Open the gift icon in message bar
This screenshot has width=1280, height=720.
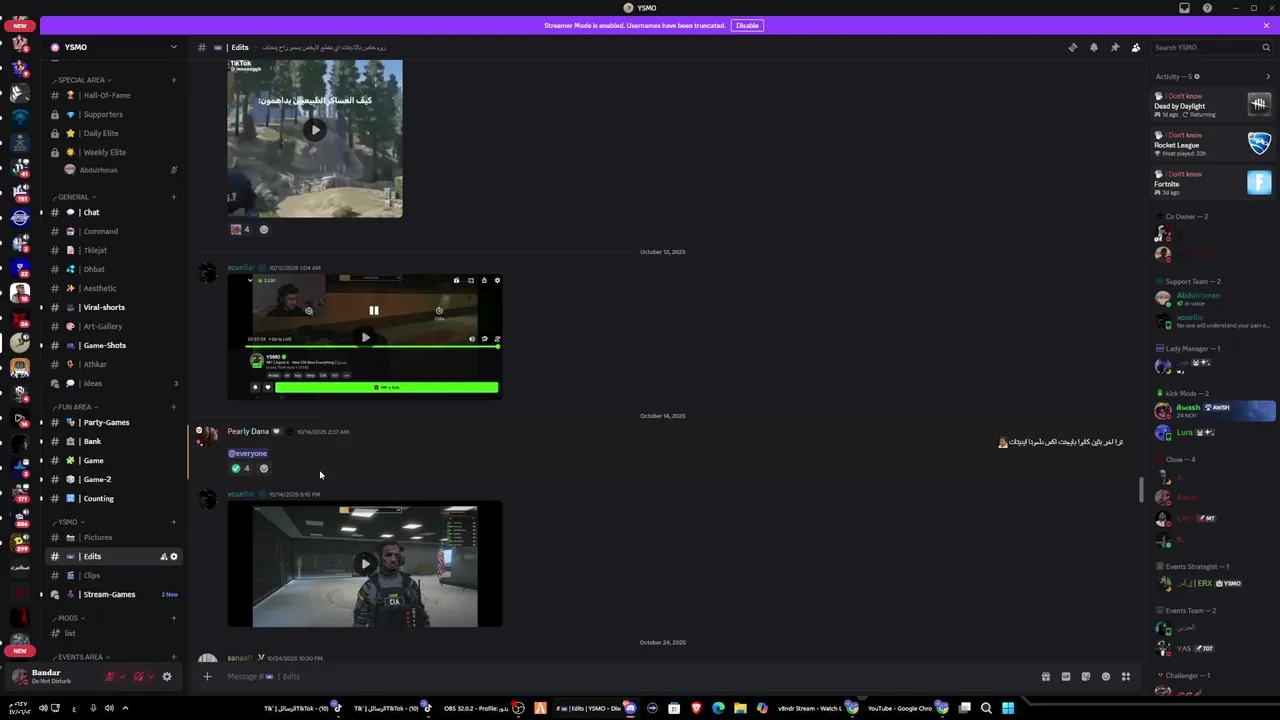pyautogui.click(x=1046, y=676)
